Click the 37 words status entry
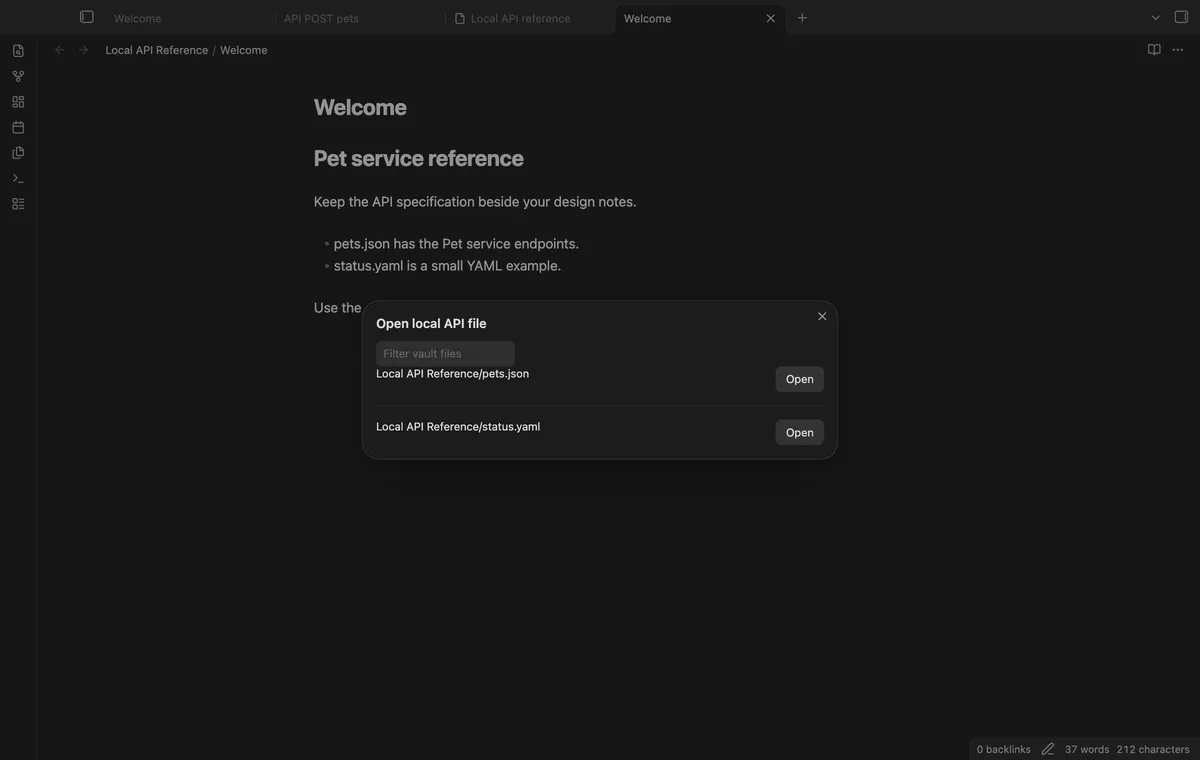The height and width of the screenshot is (760, 1200). 1087,749
